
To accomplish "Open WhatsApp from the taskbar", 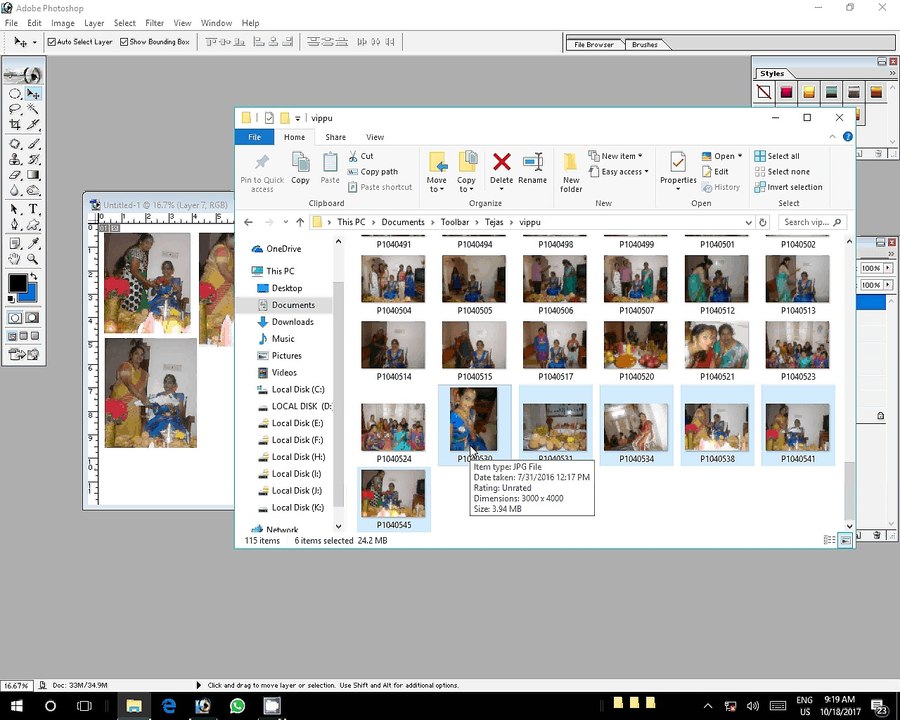I will (x=237, y=706).
